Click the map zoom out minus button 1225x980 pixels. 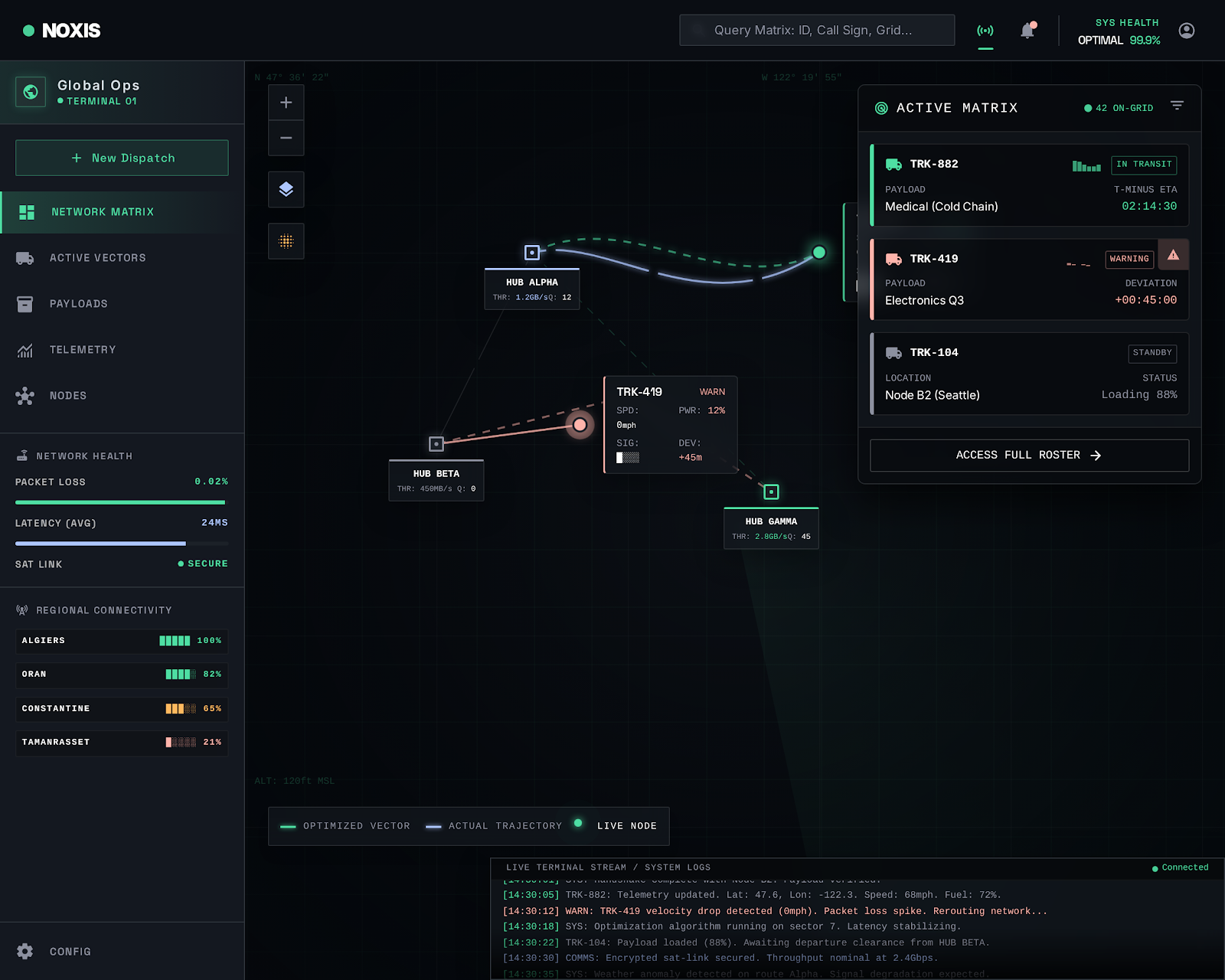pos(286,138)
